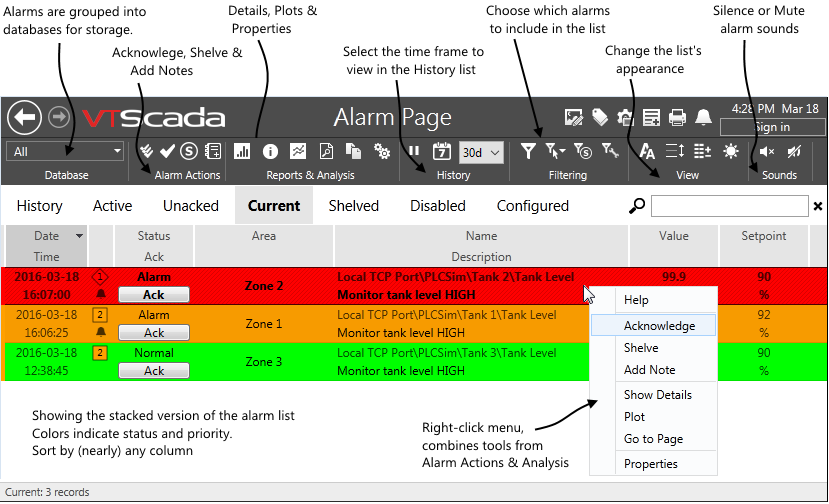Screen dimensions: 829x504
Task: Expand the 30d time frame dropdown
Action: point(480,152)
